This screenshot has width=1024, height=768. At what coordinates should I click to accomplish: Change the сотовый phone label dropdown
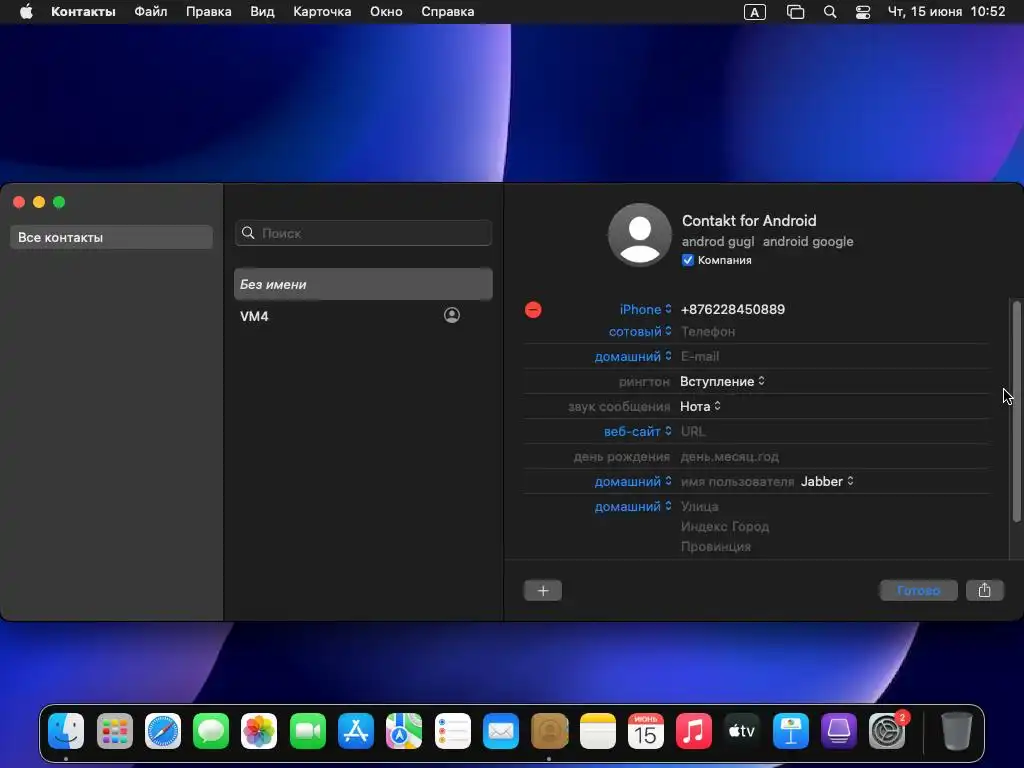(x=640, y=332)
